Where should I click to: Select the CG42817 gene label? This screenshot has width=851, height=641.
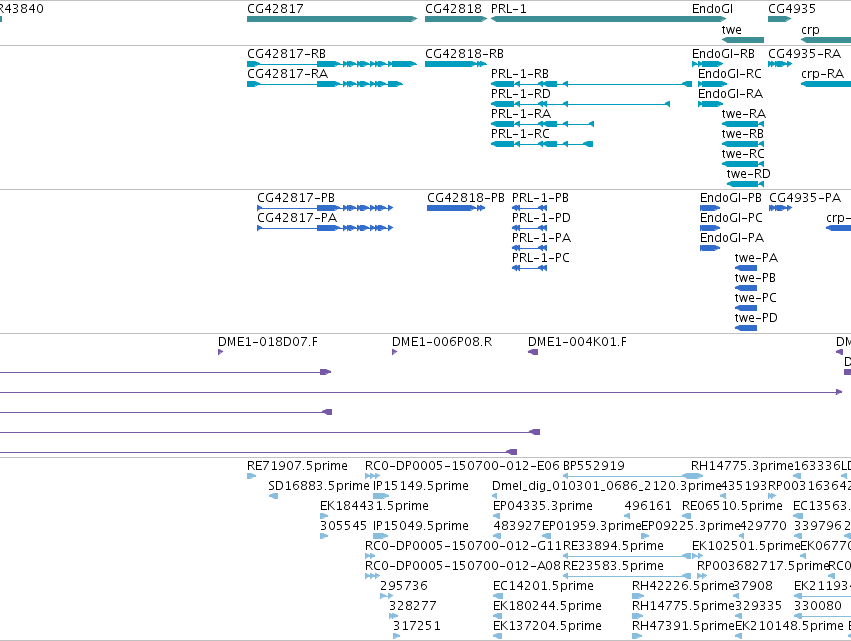tap(275, 9)
